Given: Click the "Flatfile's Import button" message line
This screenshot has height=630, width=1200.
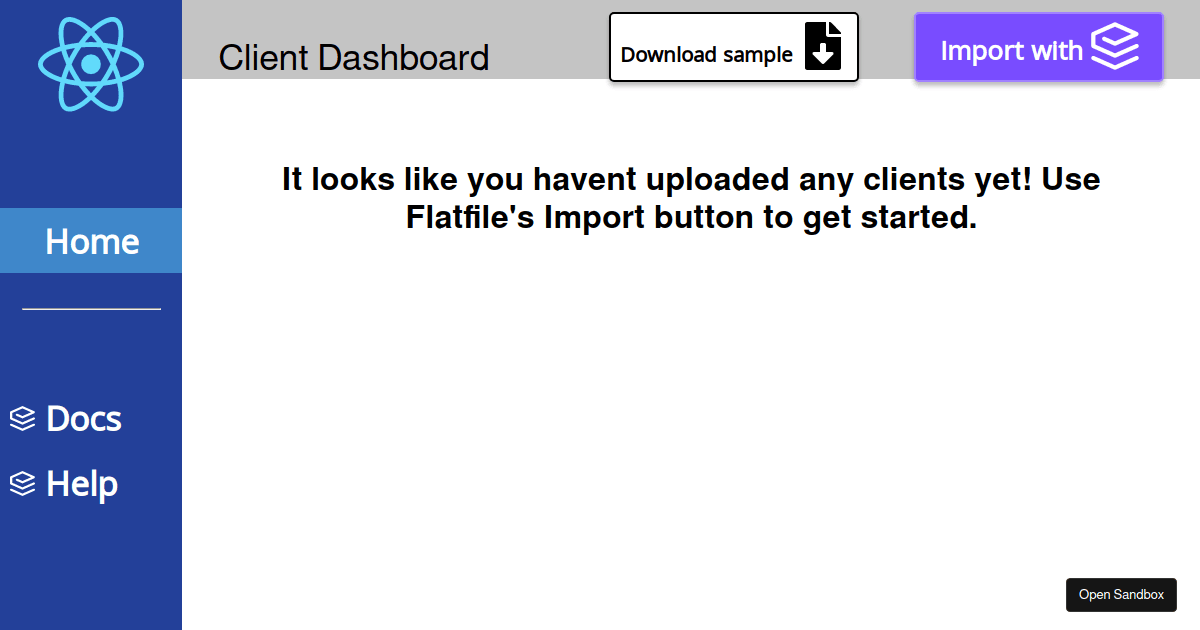Looking at the screenshot, I should click(690, 217).
